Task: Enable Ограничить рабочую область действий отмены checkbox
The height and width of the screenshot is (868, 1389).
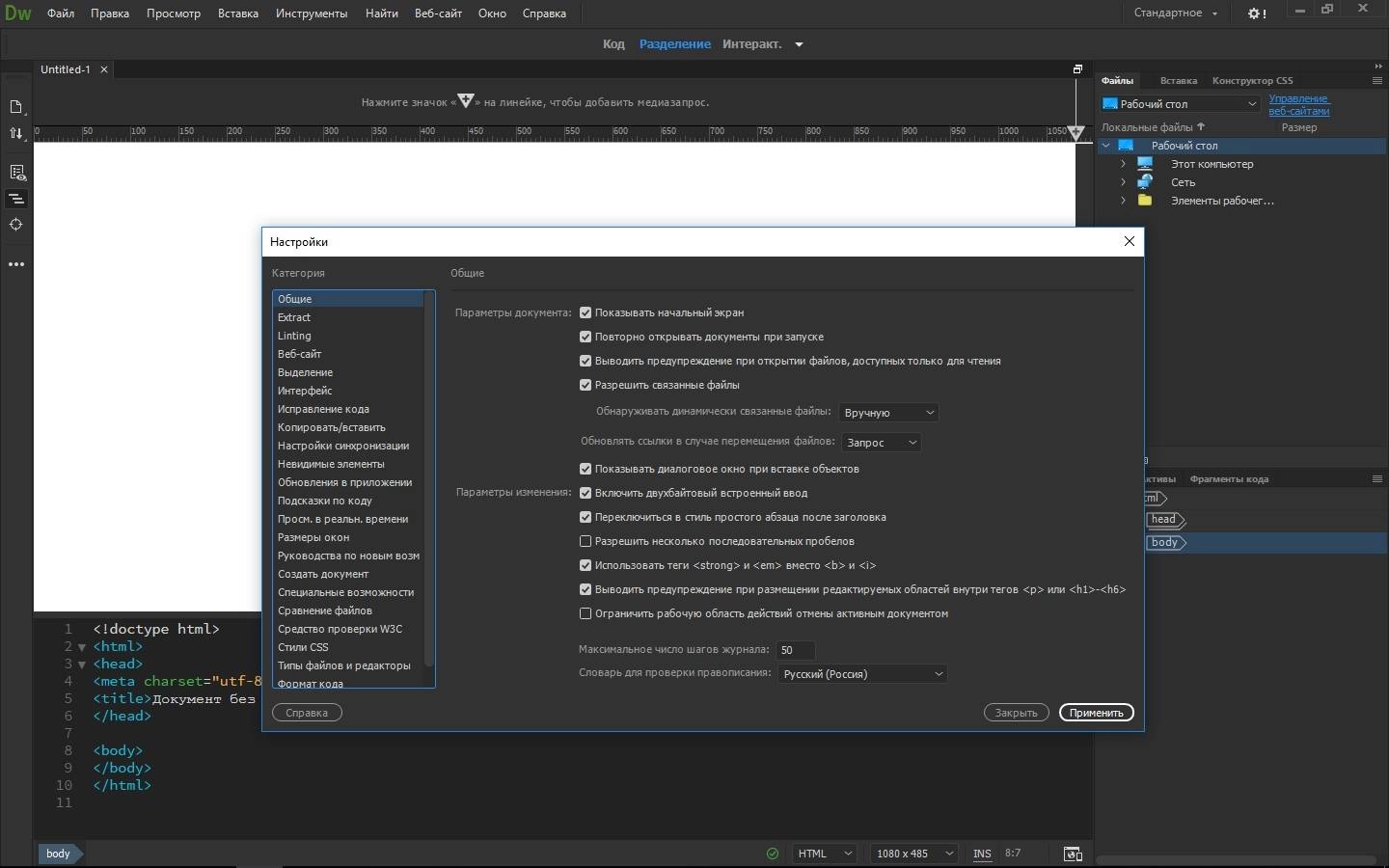Action: point(586,613)
